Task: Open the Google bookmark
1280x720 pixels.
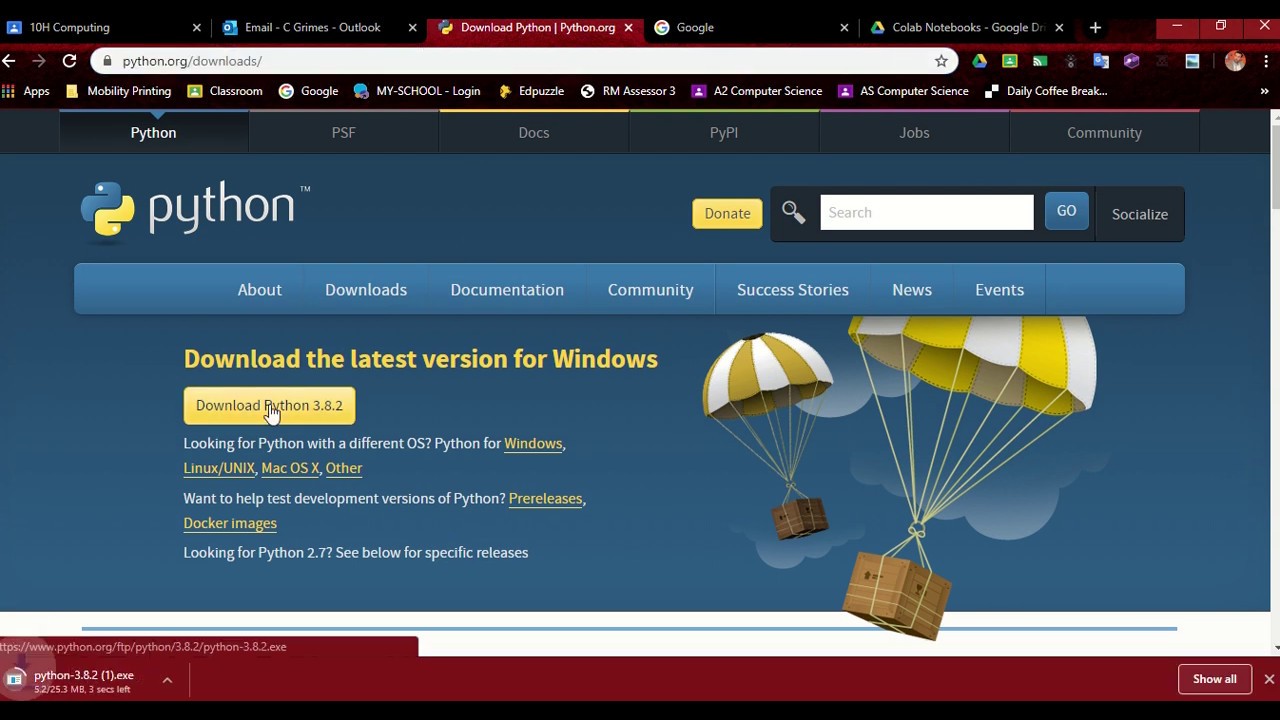Action: (x=308, y=91)
